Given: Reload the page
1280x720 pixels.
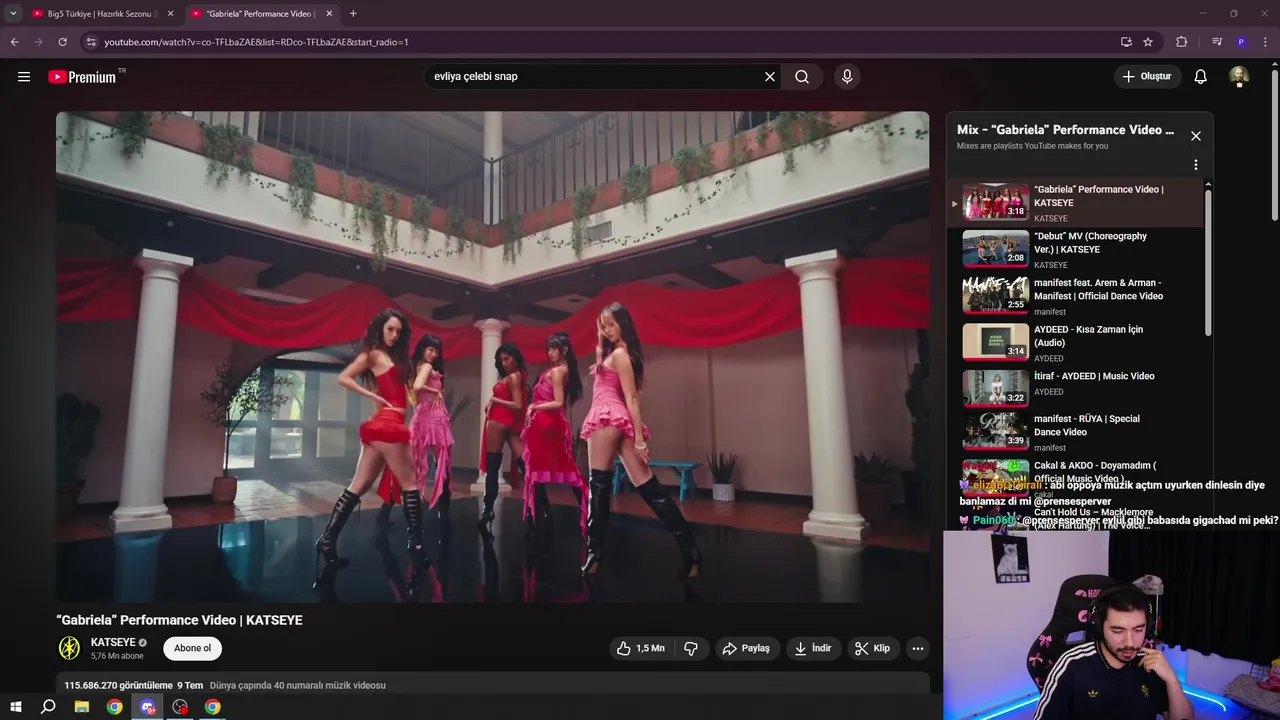Looking at the screenshot, I should [62, 42].
